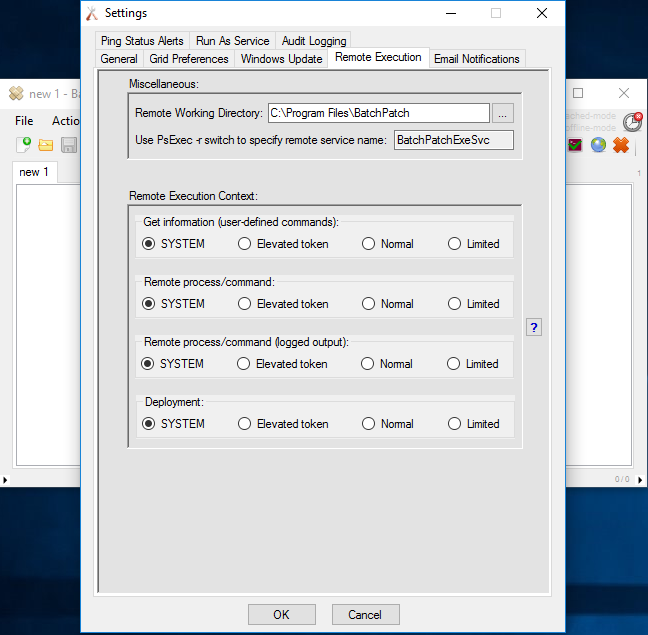Switch to the Ping Status Alerts tab
The width and height of the screenshot is (648, 635).
[142, 41]
